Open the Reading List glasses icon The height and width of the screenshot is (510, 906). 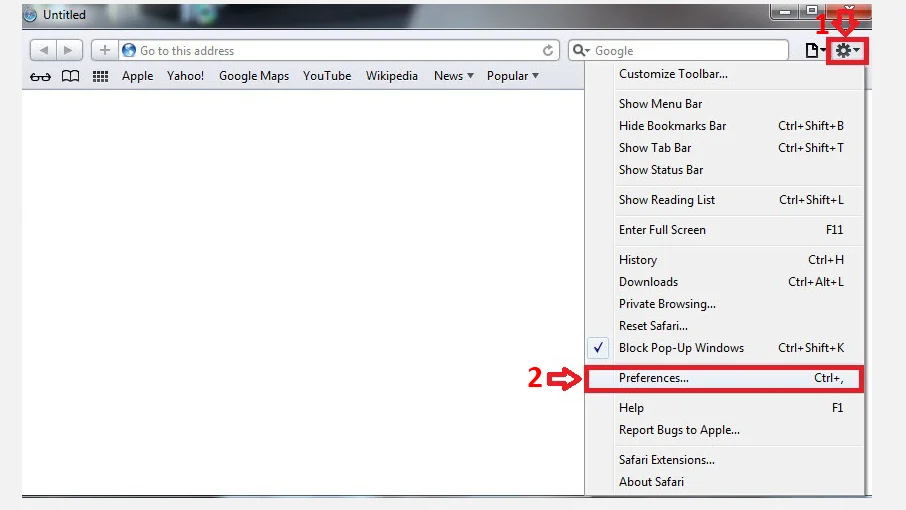tap(40, 76)
